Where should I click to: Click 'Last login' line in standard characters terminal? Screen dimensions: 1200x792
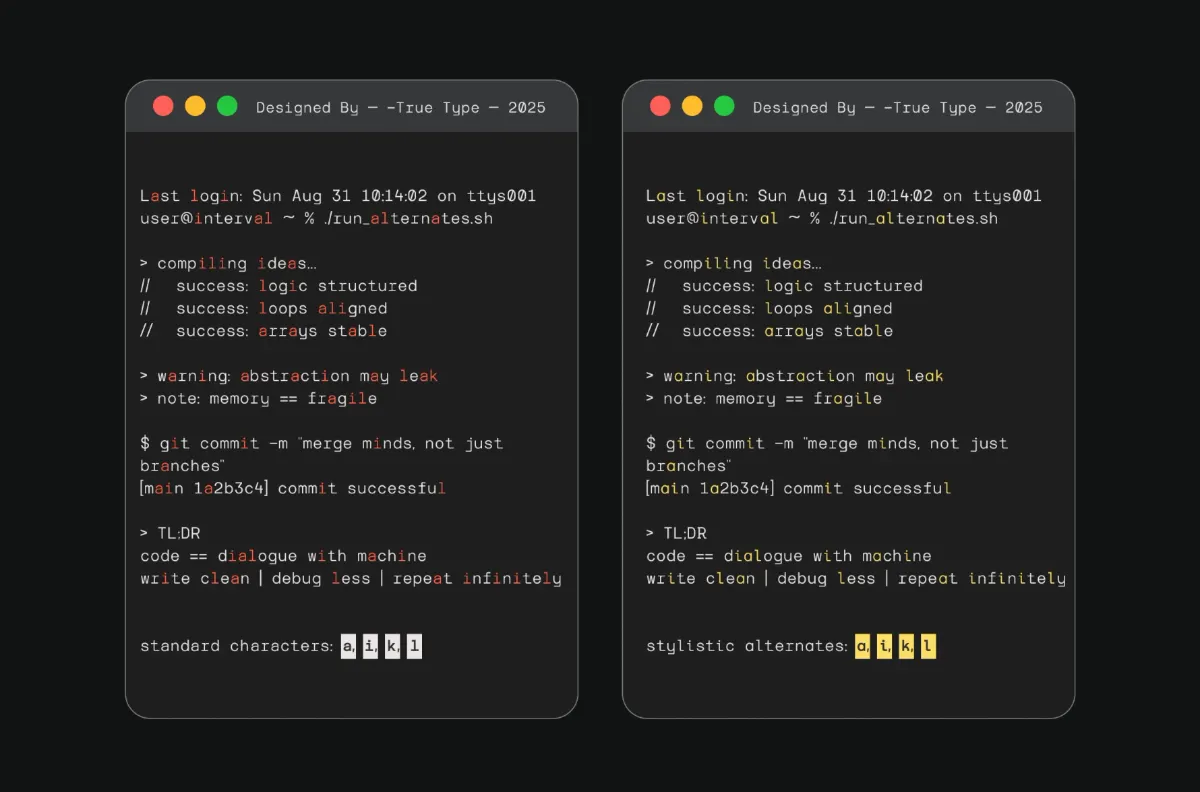(x=338, y=196)
